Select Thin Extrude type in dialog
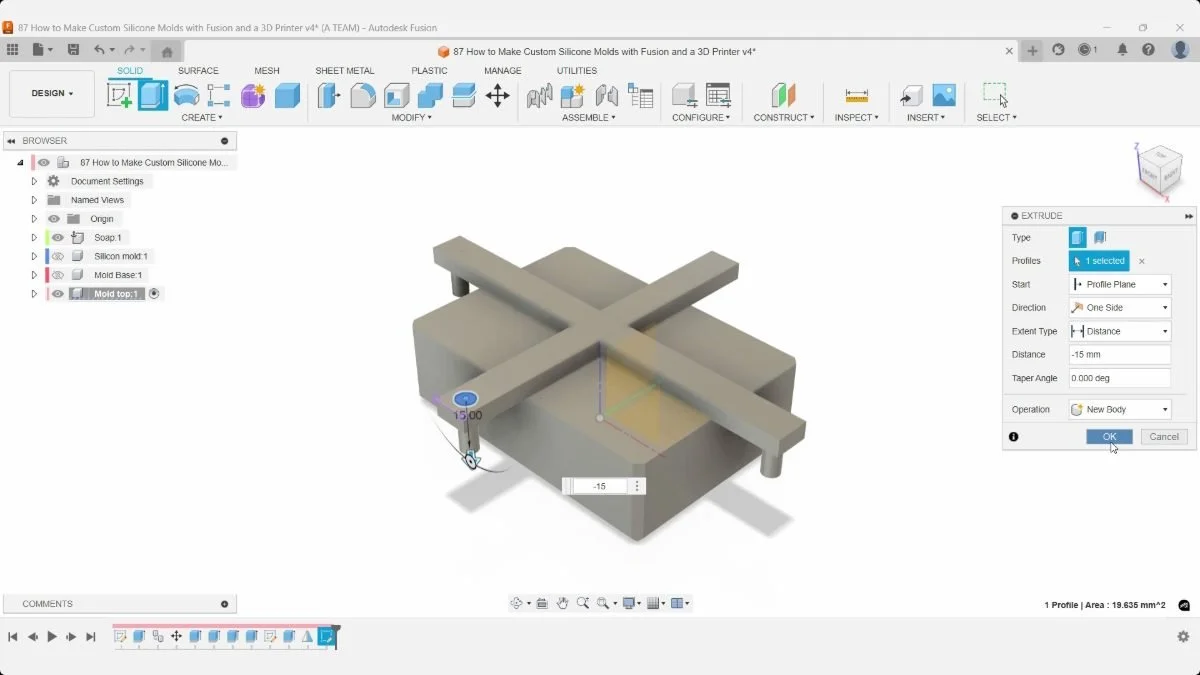 pyautogui.click(x=1100, y=237)
